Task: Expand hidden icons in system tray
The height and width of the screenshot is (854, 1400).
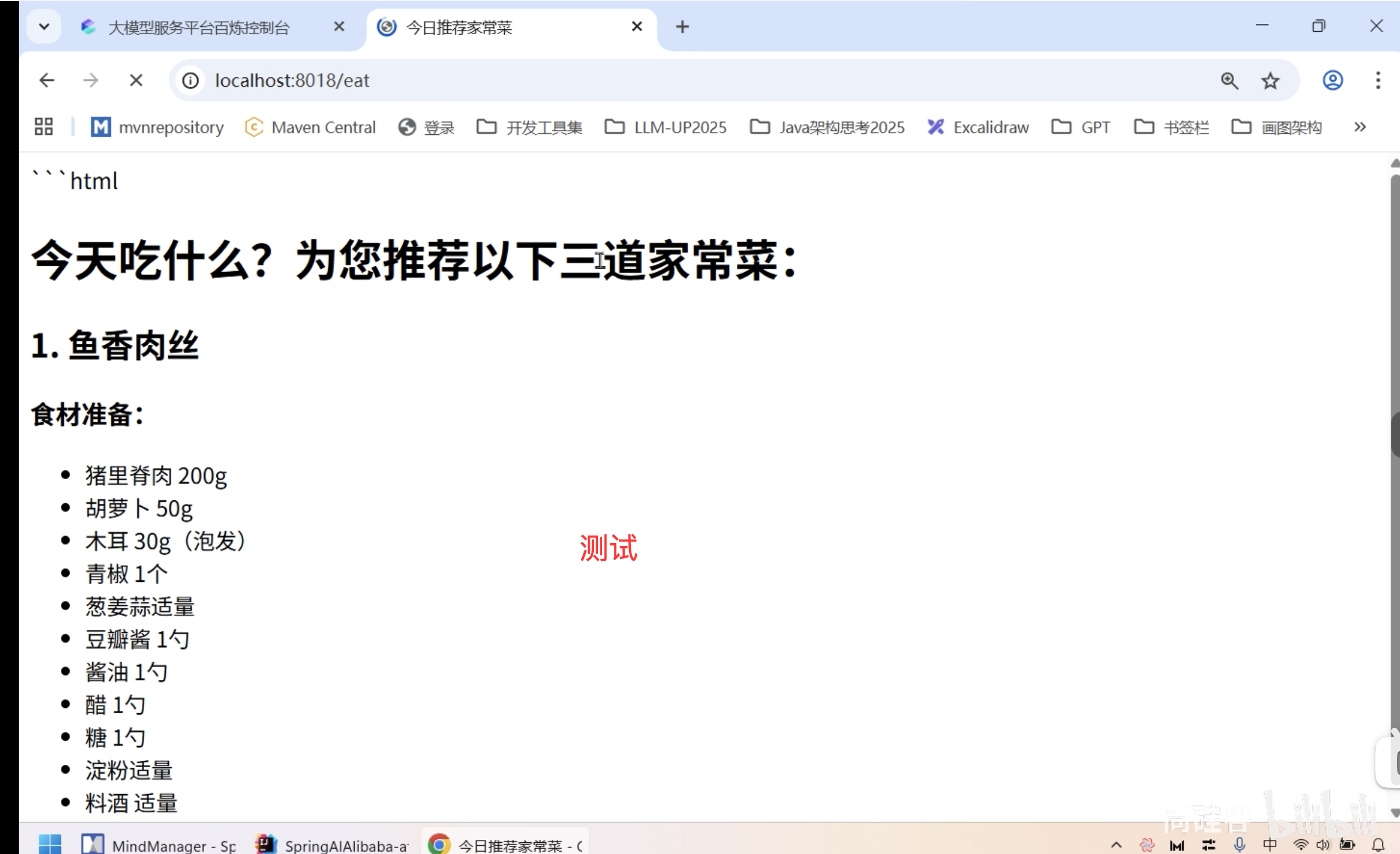Action: coord(1116,845)
